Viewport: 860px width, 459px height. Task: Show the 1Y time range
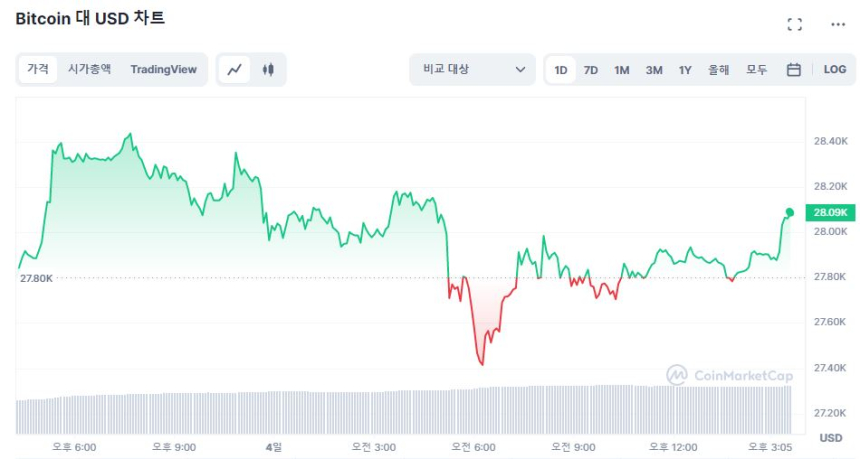point(685,70)
